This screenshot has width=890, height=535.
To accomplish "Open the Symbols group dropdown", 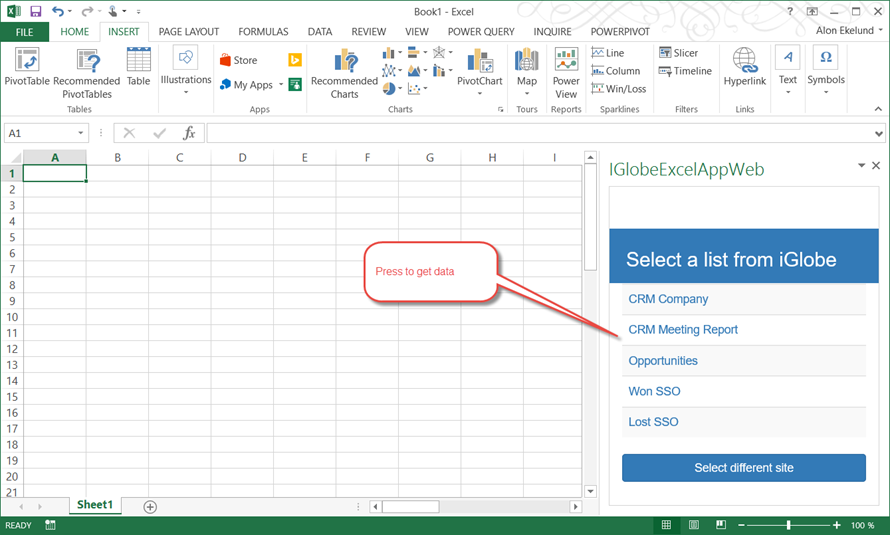I will pyautogui.click(x=826, y=70).
